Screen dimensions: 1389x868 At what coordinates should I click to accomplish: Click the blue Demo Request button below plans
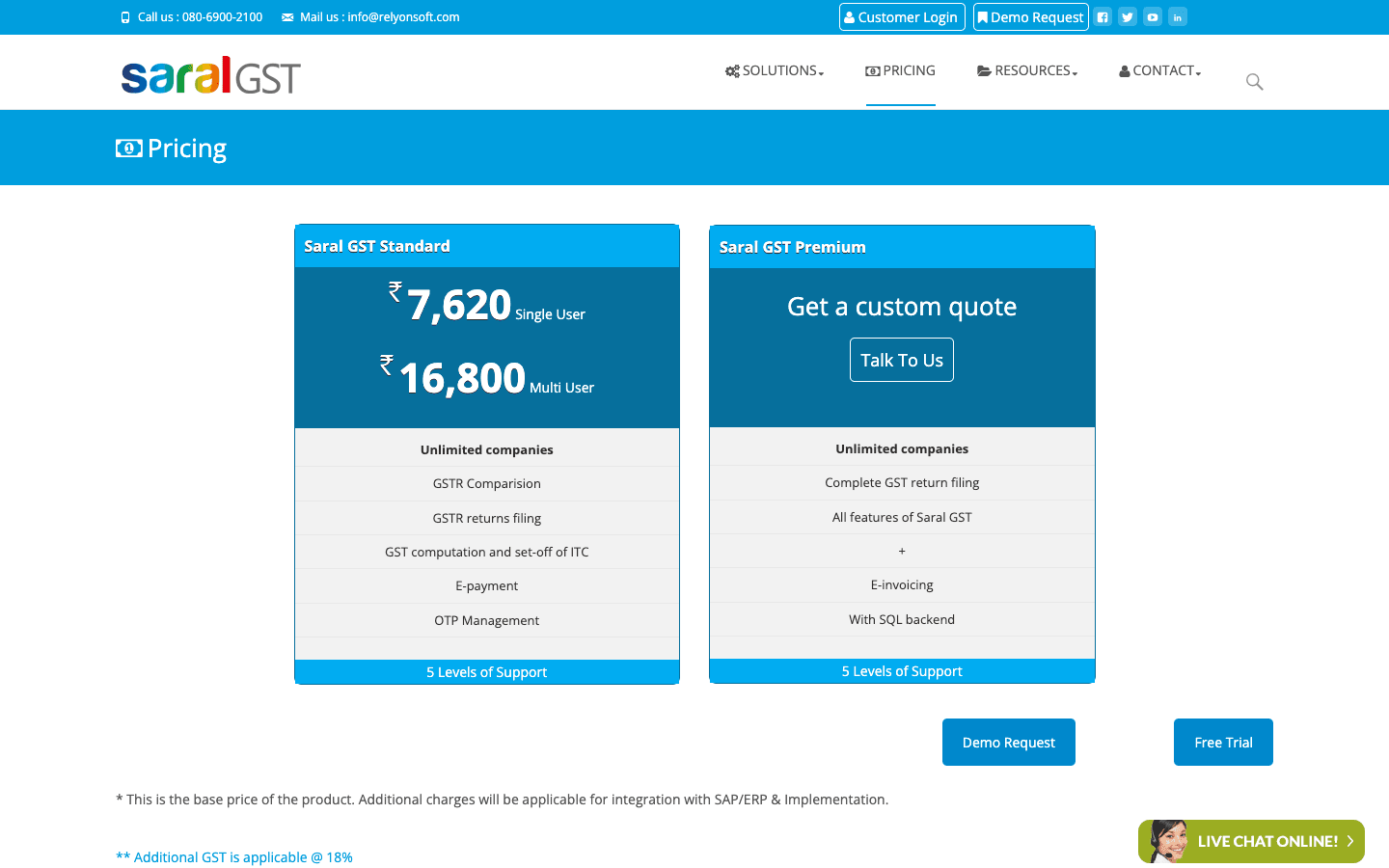coord(1009,743)
